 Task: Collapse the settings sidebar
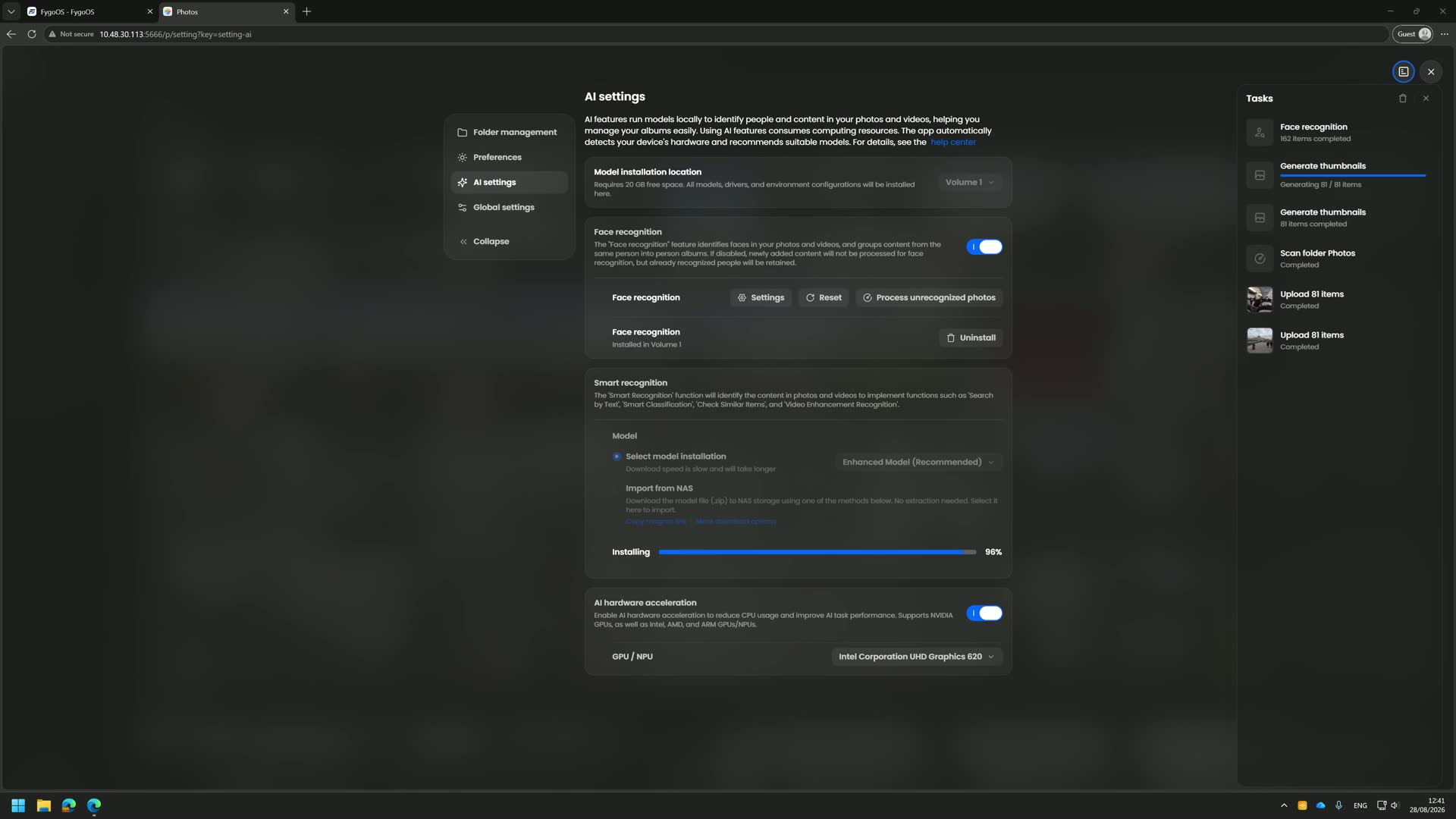(x=509, y=241)
